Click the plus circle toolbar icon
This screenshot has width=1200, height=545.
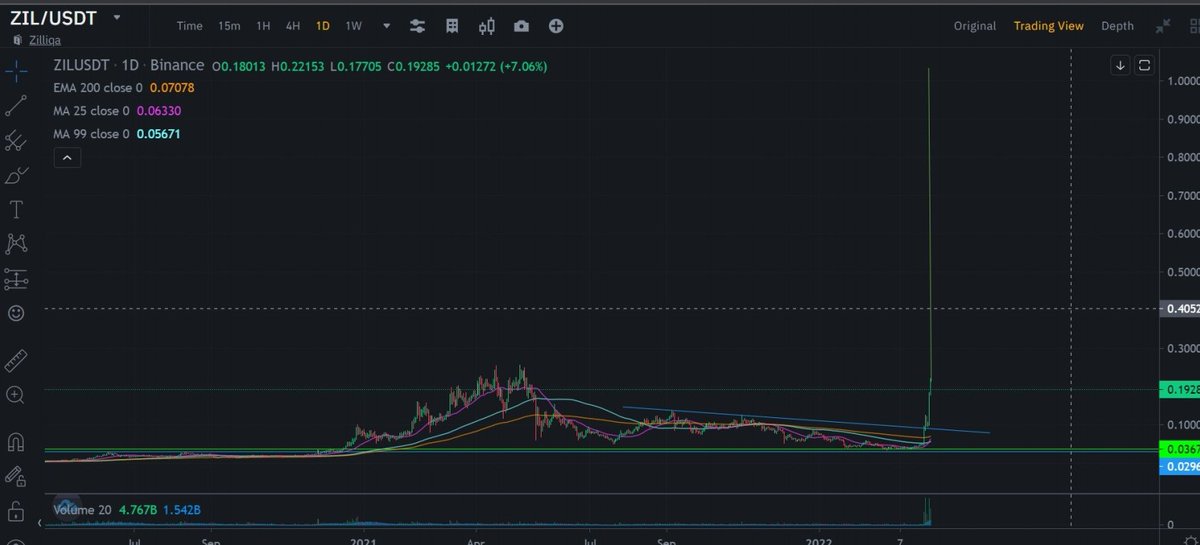556,26
